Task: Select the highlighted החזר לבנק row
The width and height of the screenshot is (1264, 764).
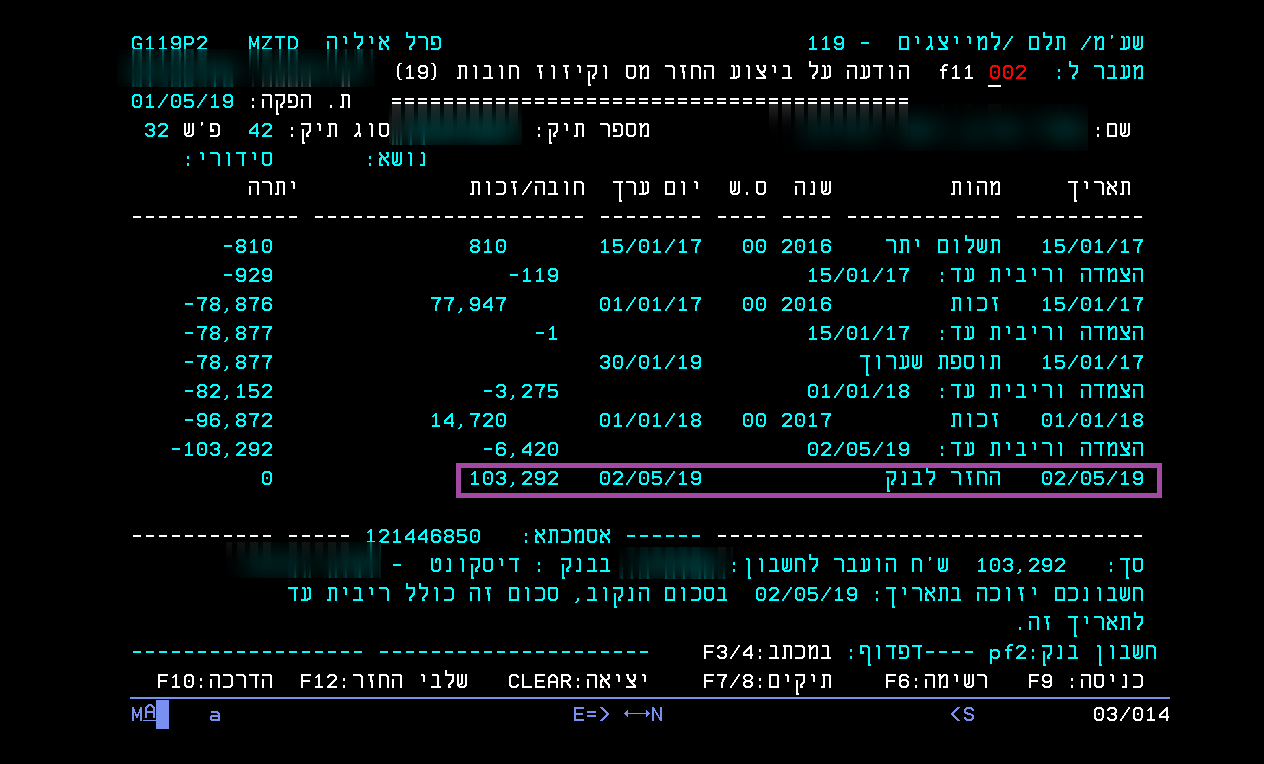Action: click(810, 478)
